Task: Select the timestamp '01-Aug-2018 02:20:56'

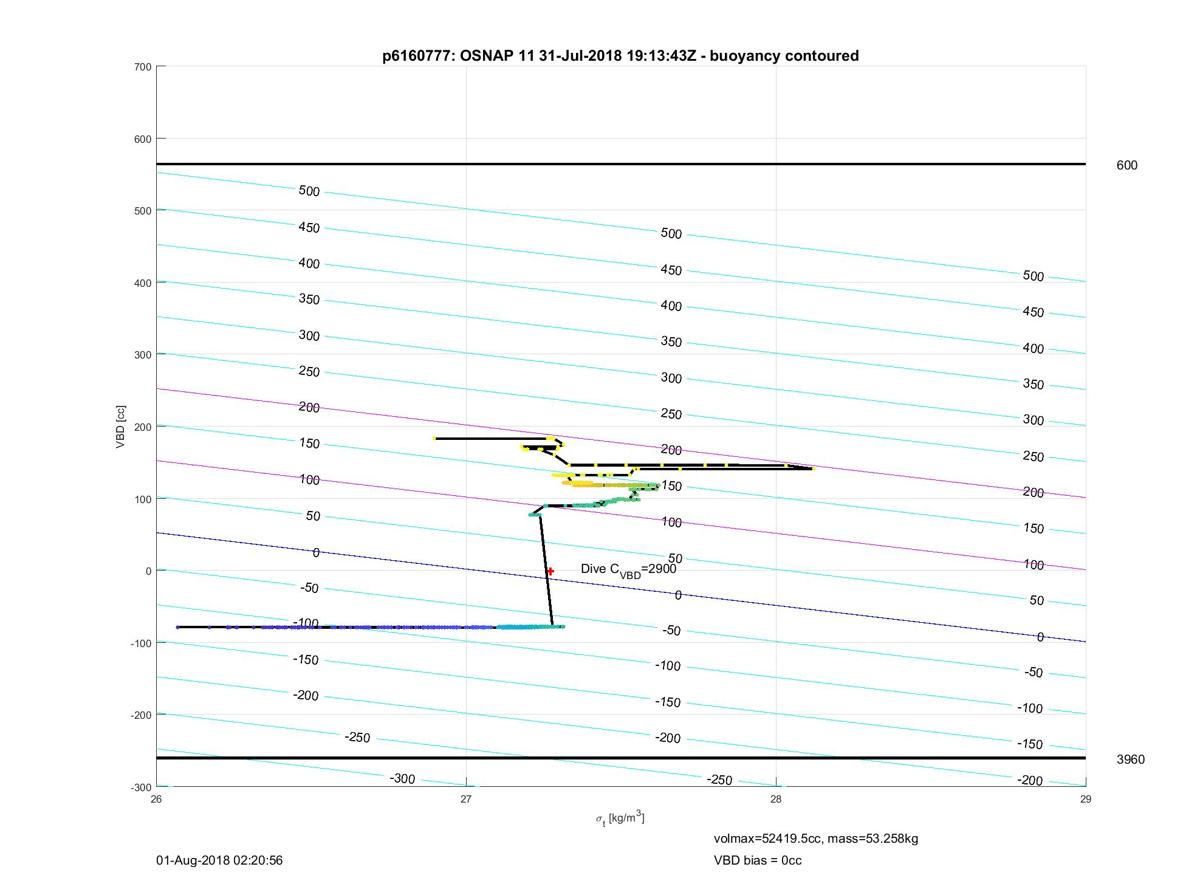Action: click(x=219, y=860)
